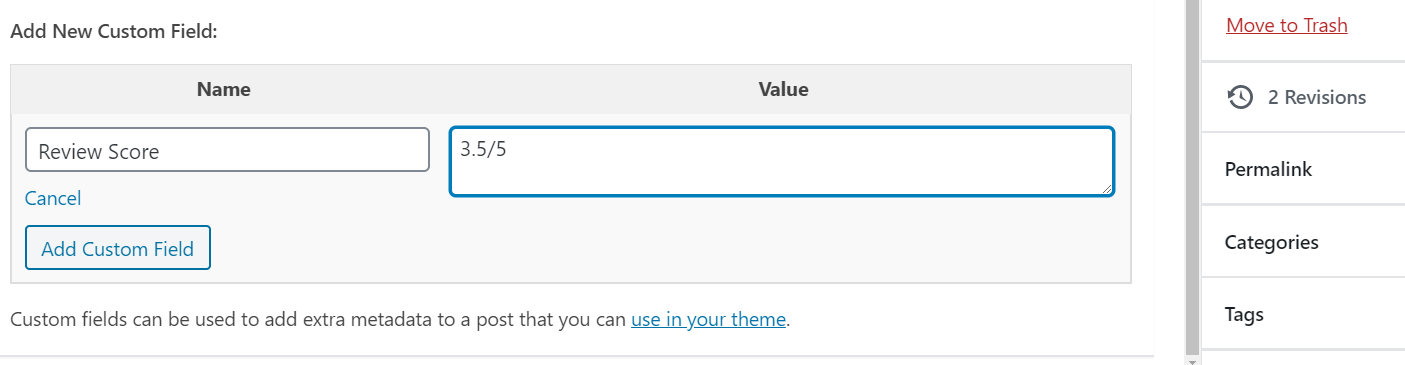The image size is (1405, 365).
Task: Click the 'Add New Custom Field:' heading
Action: coord(114,31)
